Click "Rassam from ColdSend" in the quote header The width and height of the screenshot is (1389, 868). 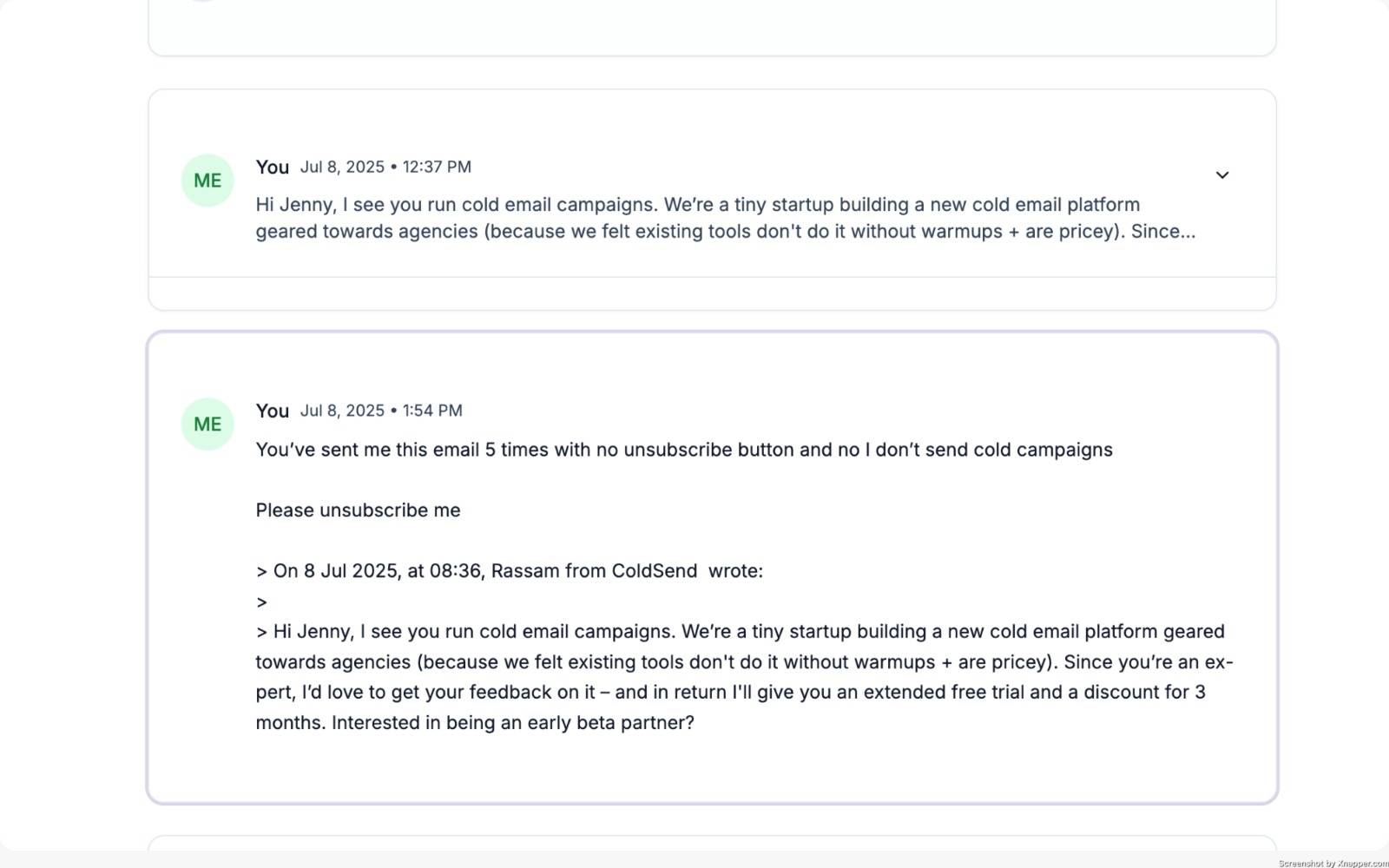[x=594, y=571]
